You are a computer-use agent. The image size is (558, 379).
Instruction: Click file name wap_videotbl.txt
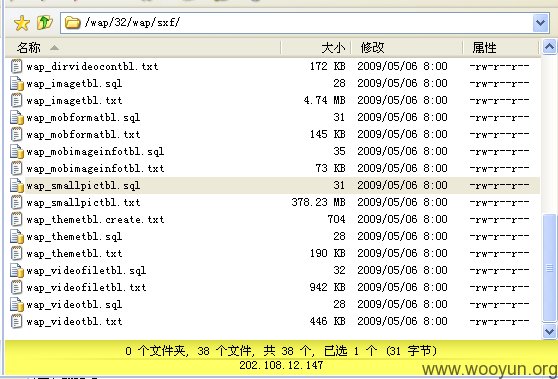coord(74,322)
